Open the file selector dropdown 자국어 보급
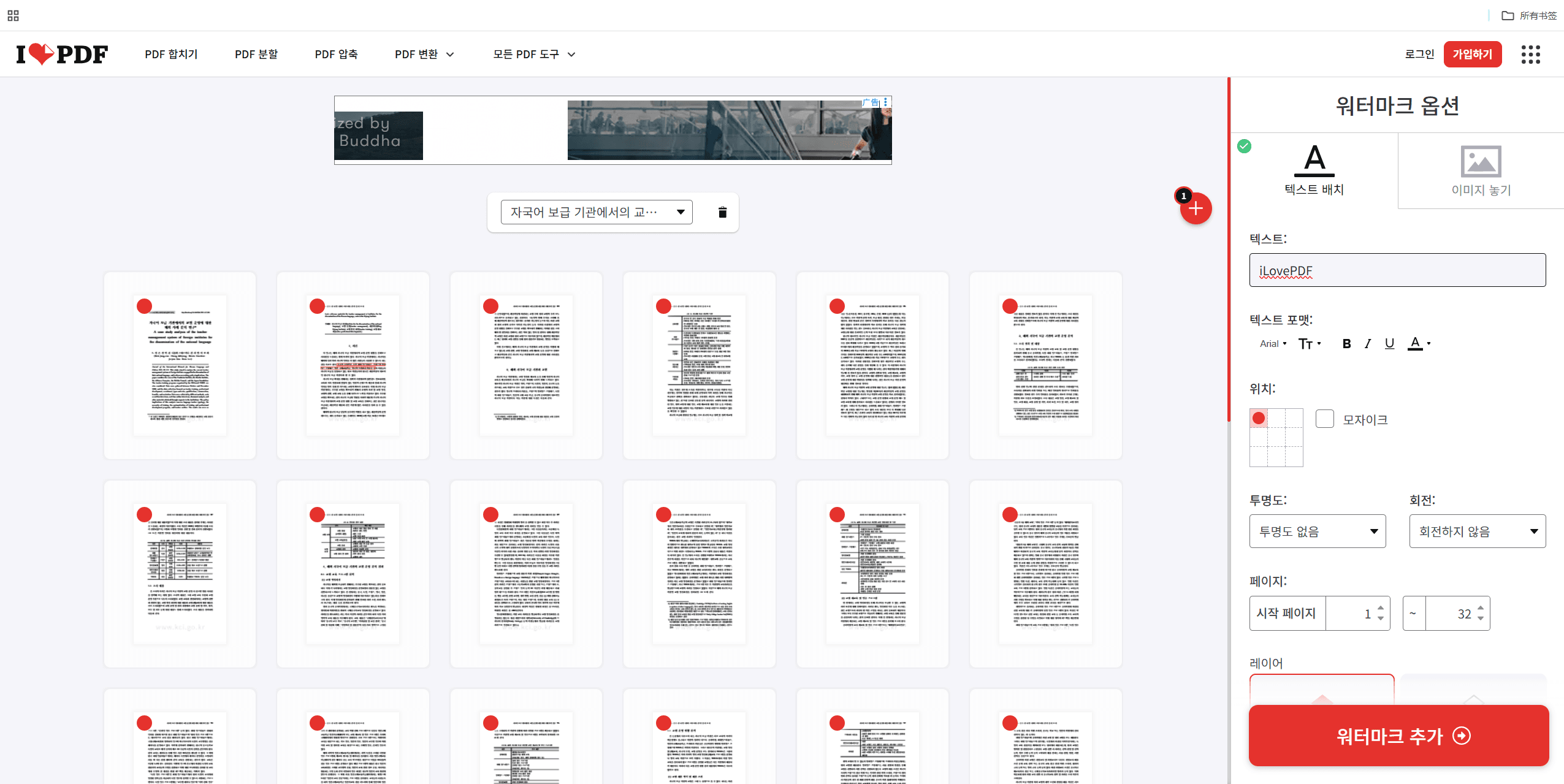 click(596, 212)
